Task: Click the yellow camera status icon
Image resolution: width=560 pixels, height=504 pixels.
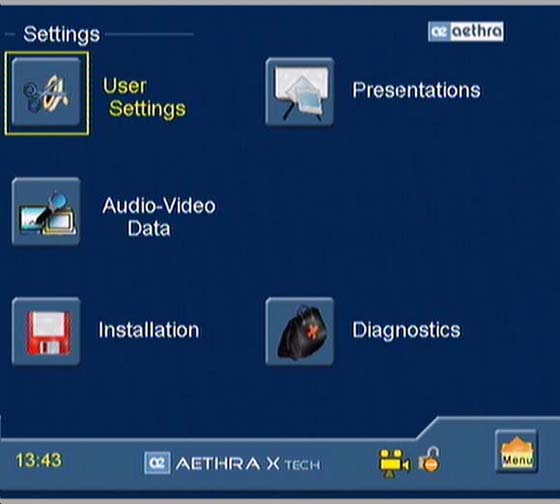Action: [x=394, y=463]
